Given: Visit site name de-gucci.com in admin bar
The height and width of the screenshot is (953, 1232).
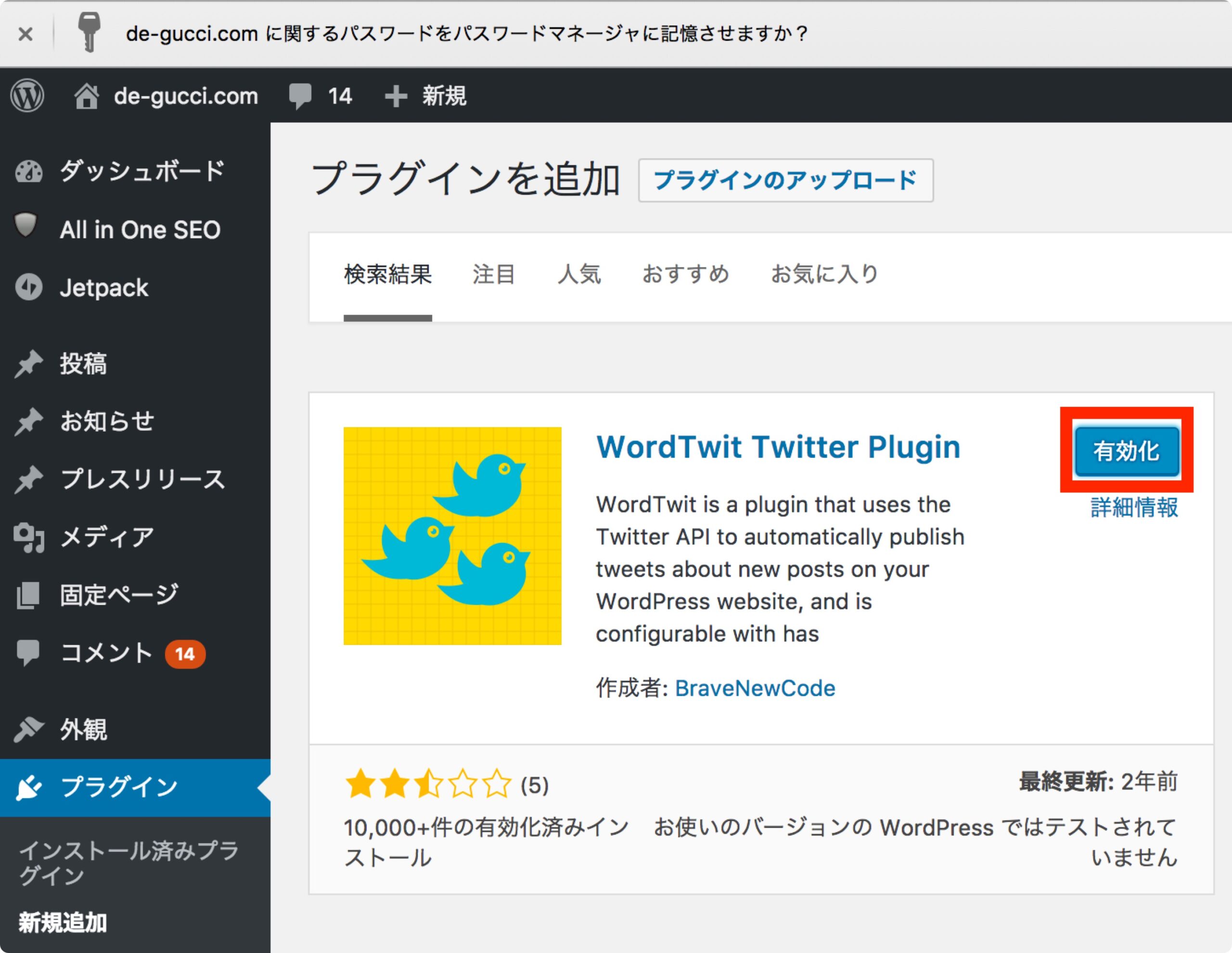Looking at the screenshot, I should point(186,96).
